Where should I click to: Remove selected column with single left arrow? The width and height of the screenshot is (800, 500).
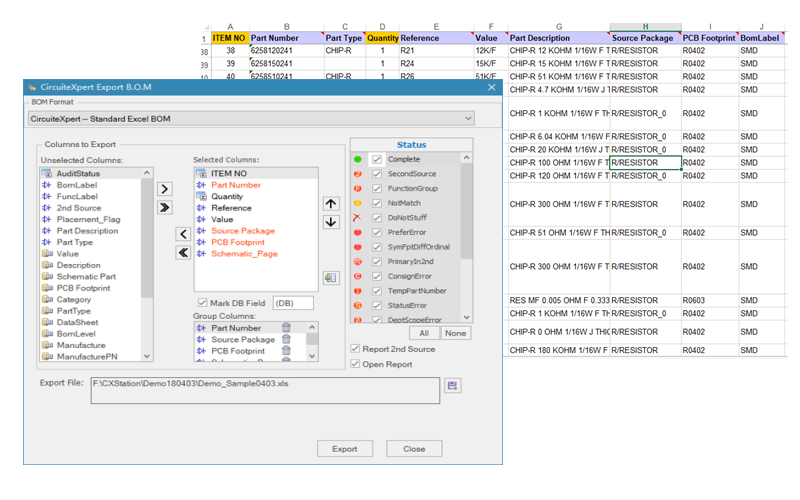(x=183, y=234)
